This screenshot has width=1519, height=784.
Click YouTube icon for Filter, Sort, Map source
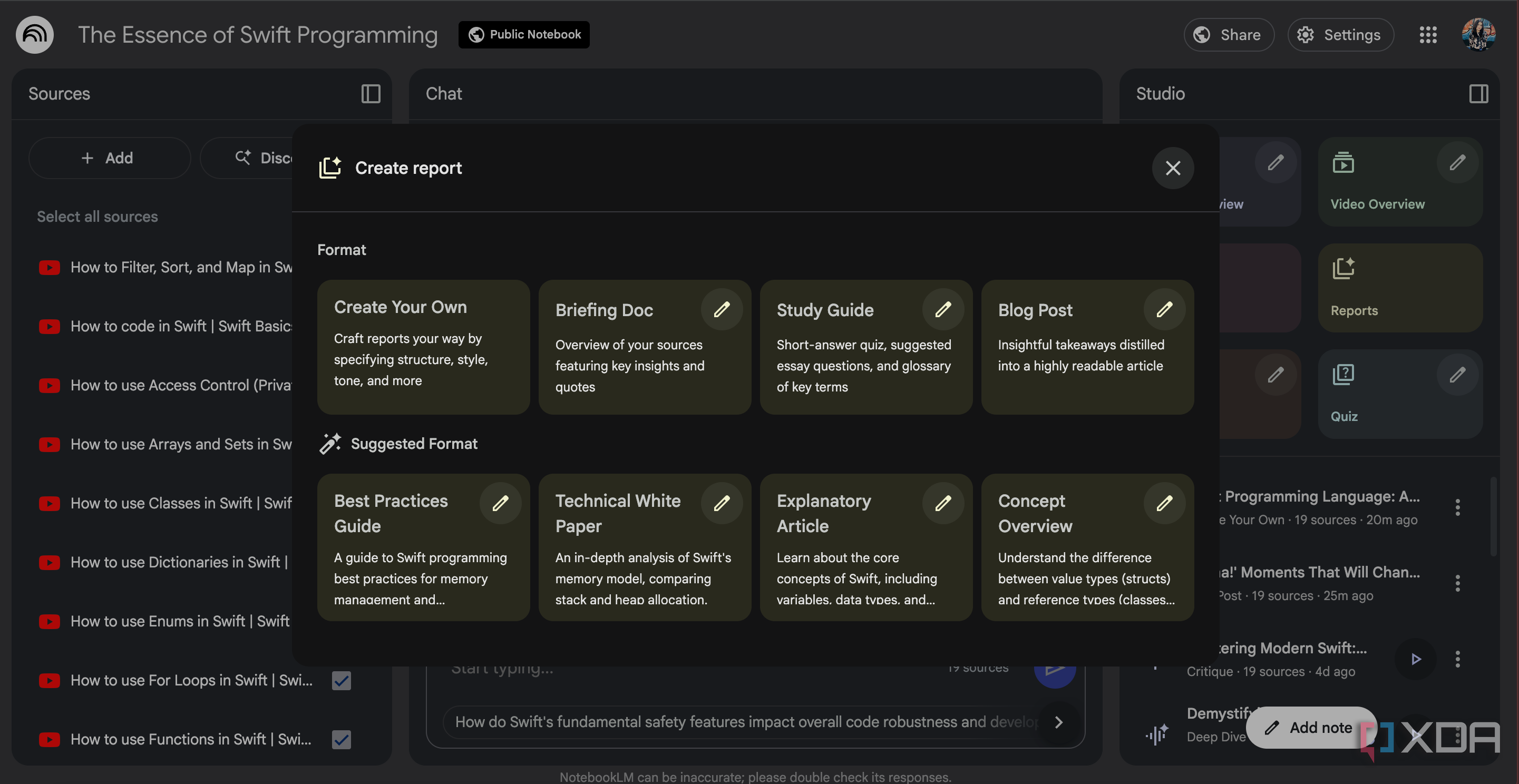pos(50,268)
